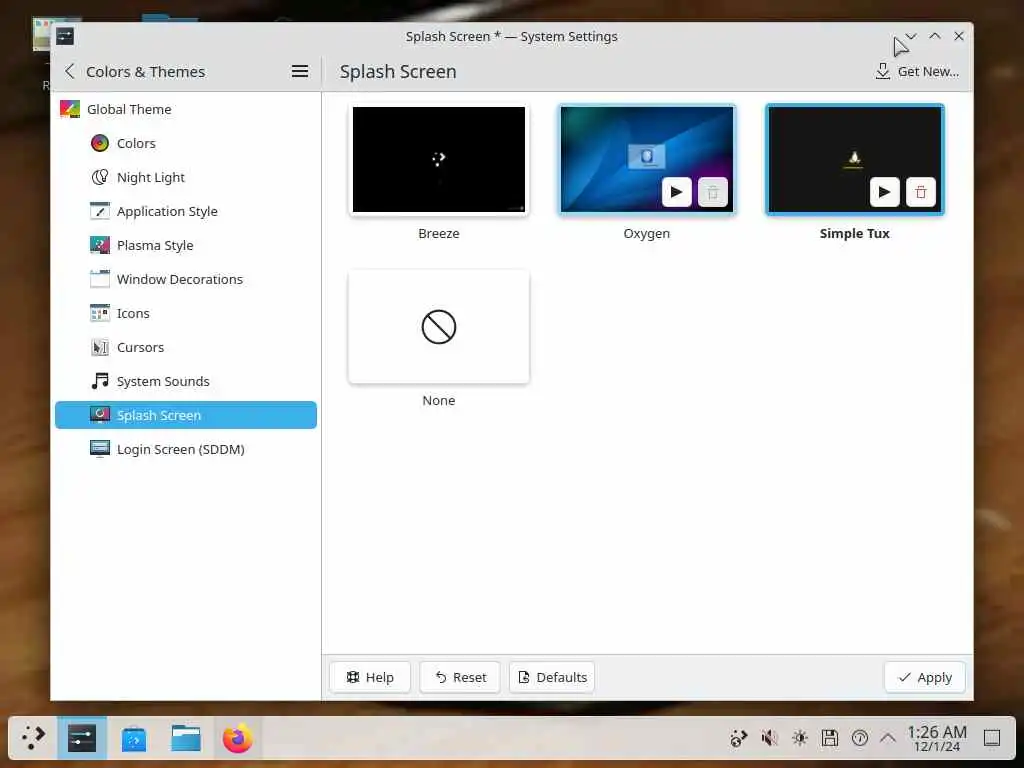Click the System Sounds music note icon
1024x768 pixels.
click(x=100, y=381)
